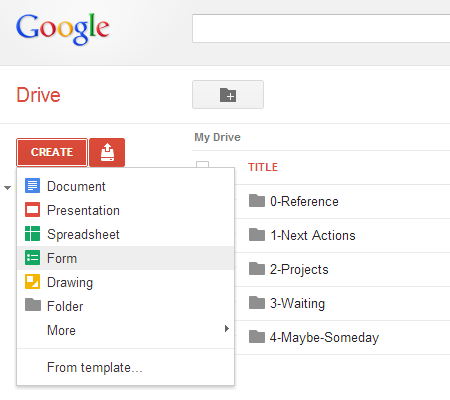Collapse the sidebar tree arrow

pos(7,188)
